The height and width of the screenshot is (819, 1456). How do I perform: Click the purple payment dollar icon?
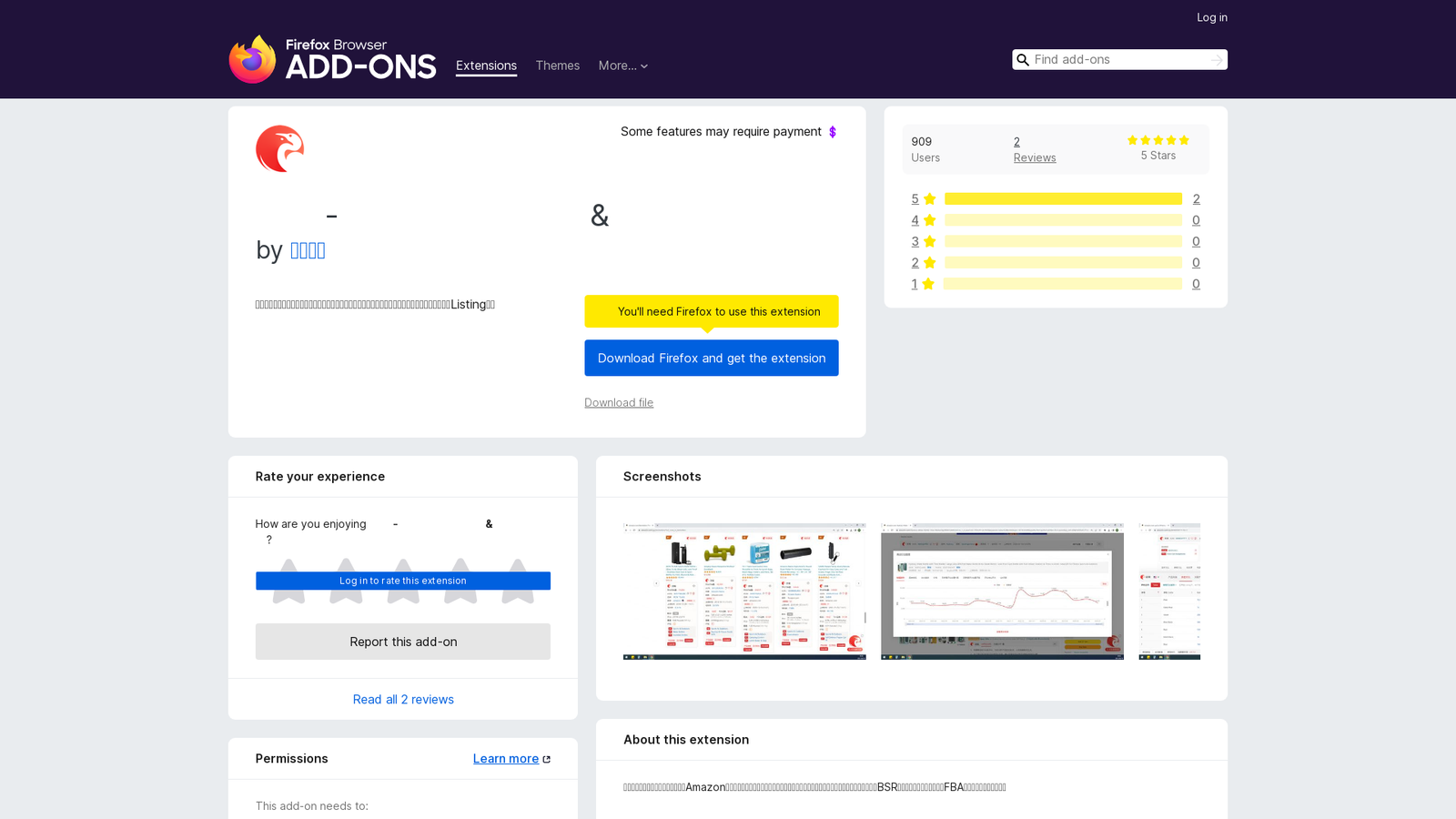(833, 132)
